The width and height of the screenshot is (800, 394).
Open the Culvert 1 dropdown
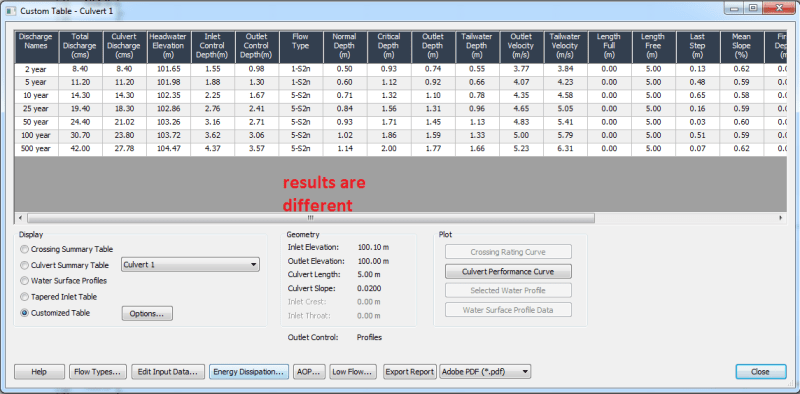tap(190, 265)
